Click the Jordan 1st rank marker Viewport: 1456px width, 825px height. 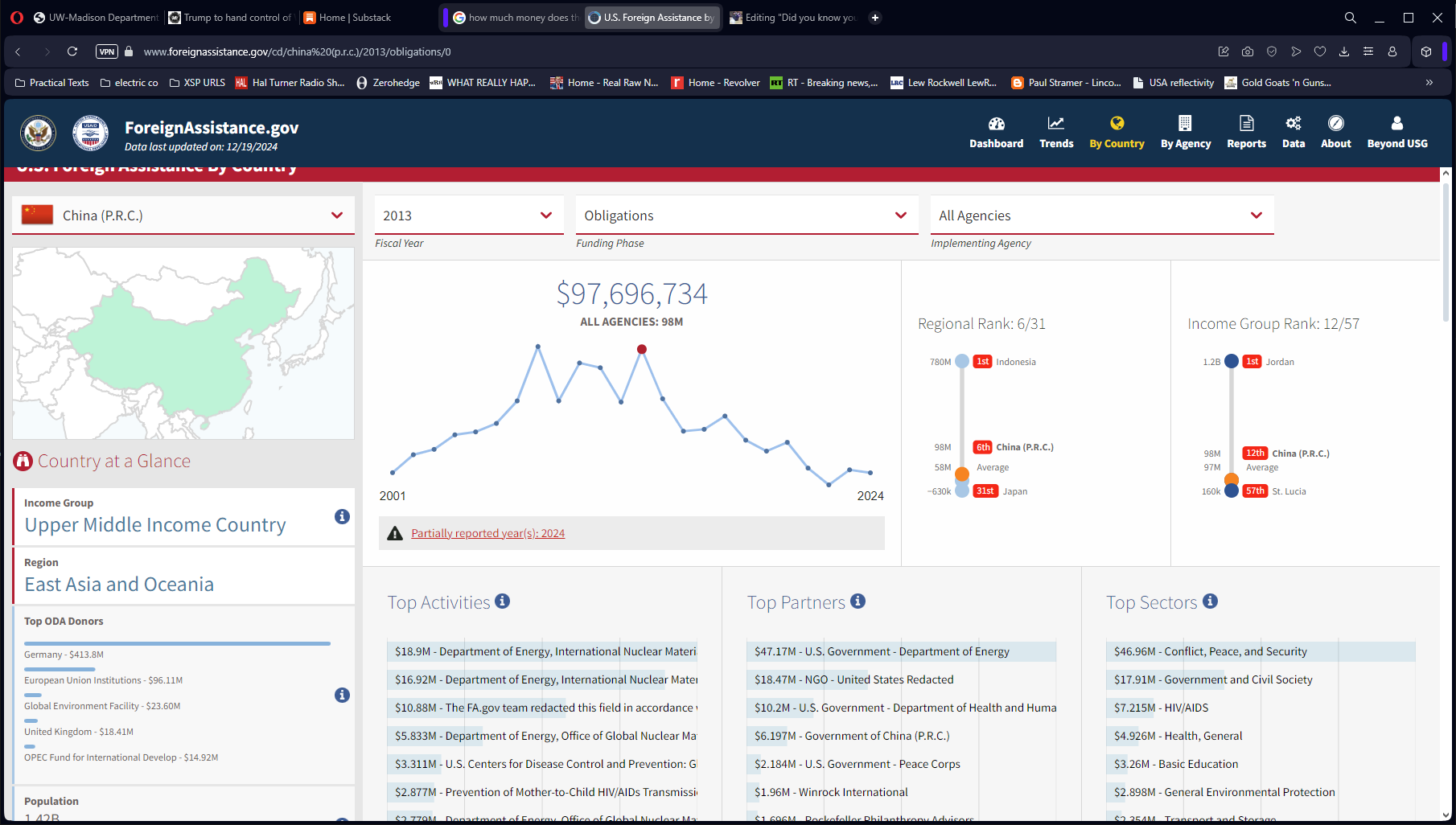[1232, 362]
